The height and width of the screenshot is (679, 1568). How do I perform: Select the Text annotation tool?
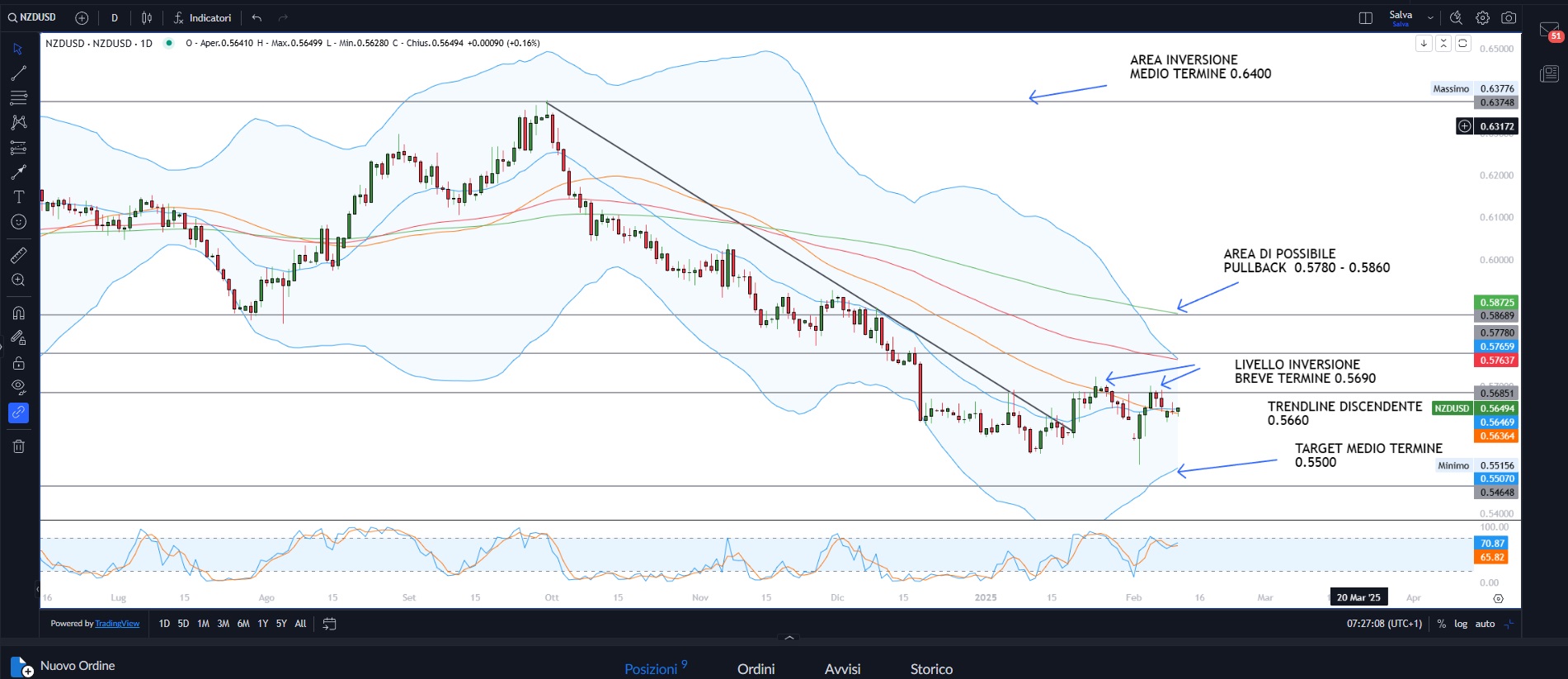18,197
